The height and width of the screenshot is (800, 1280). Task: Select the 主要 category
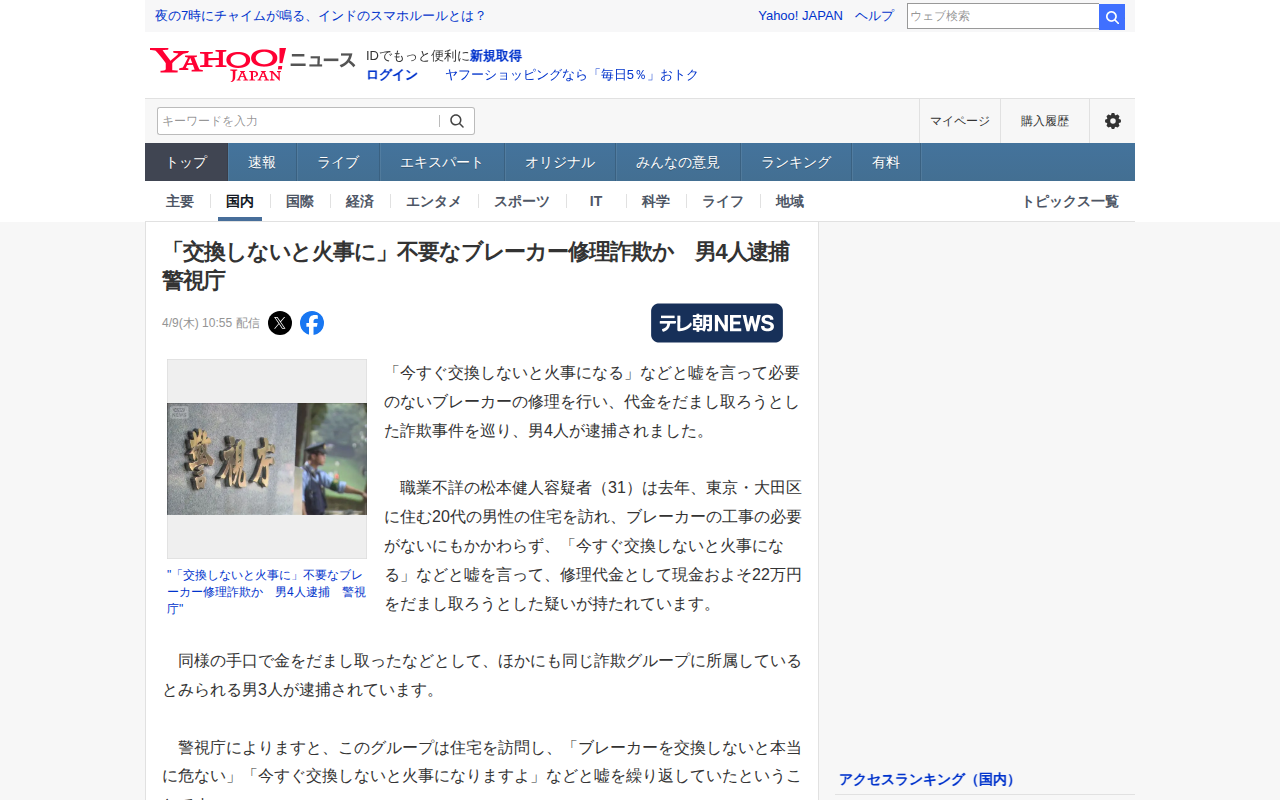[180, 201]
